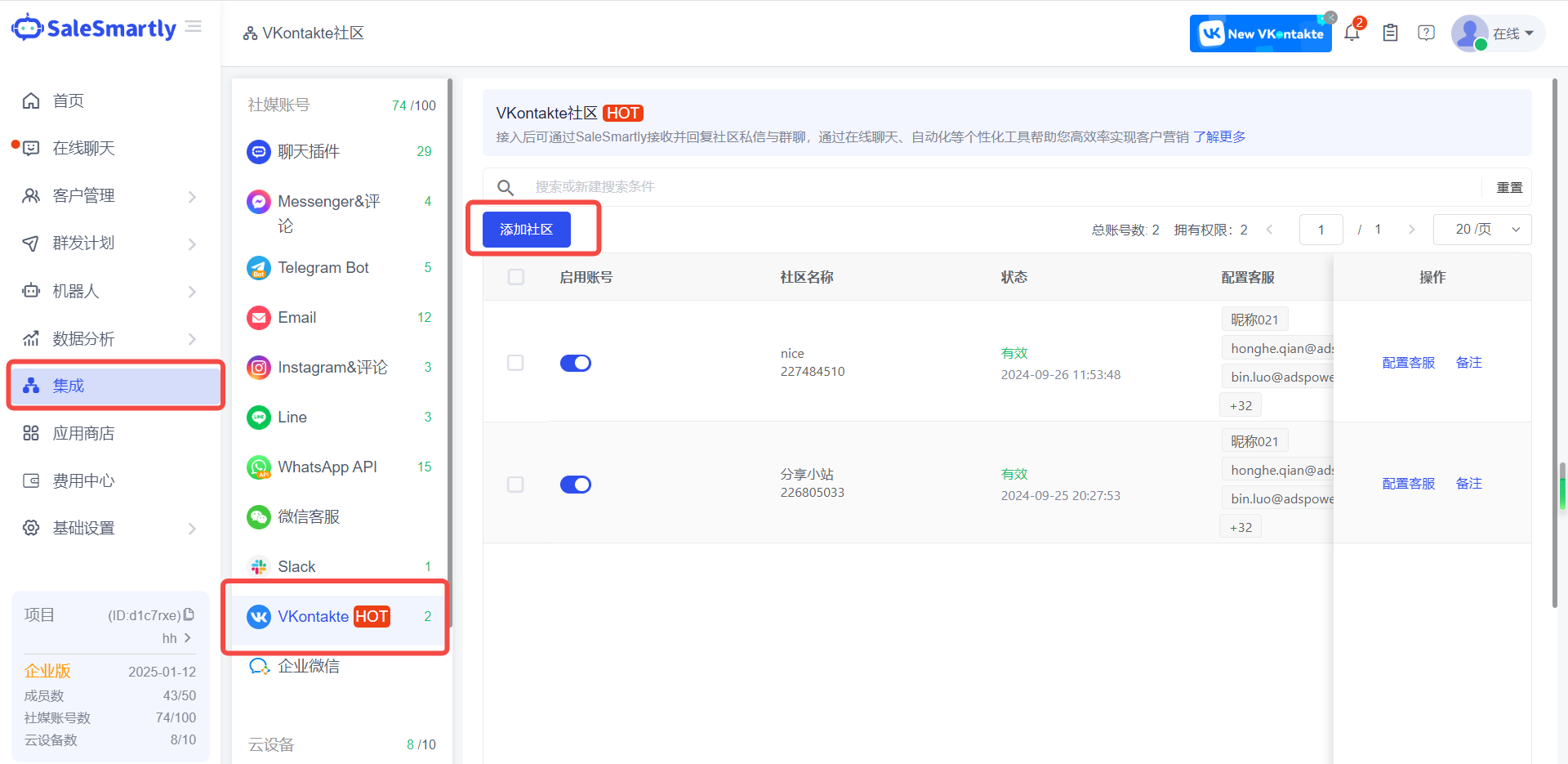1568x764 pixels.
Task: Check the select-all checkbox in table header
Action: point(515,277)
